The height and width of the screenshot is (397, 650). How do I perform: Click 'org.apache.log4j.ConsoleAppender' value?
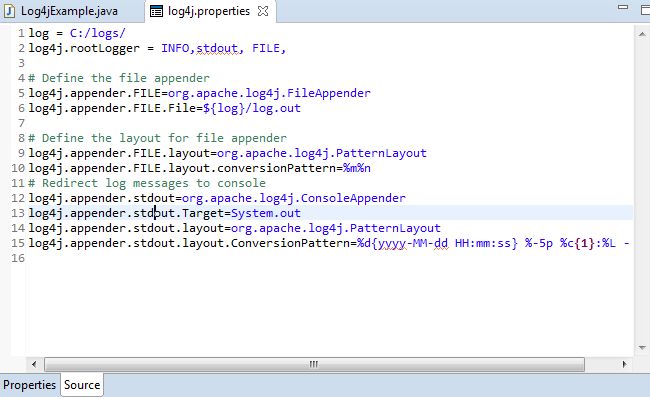click(294, 198)
